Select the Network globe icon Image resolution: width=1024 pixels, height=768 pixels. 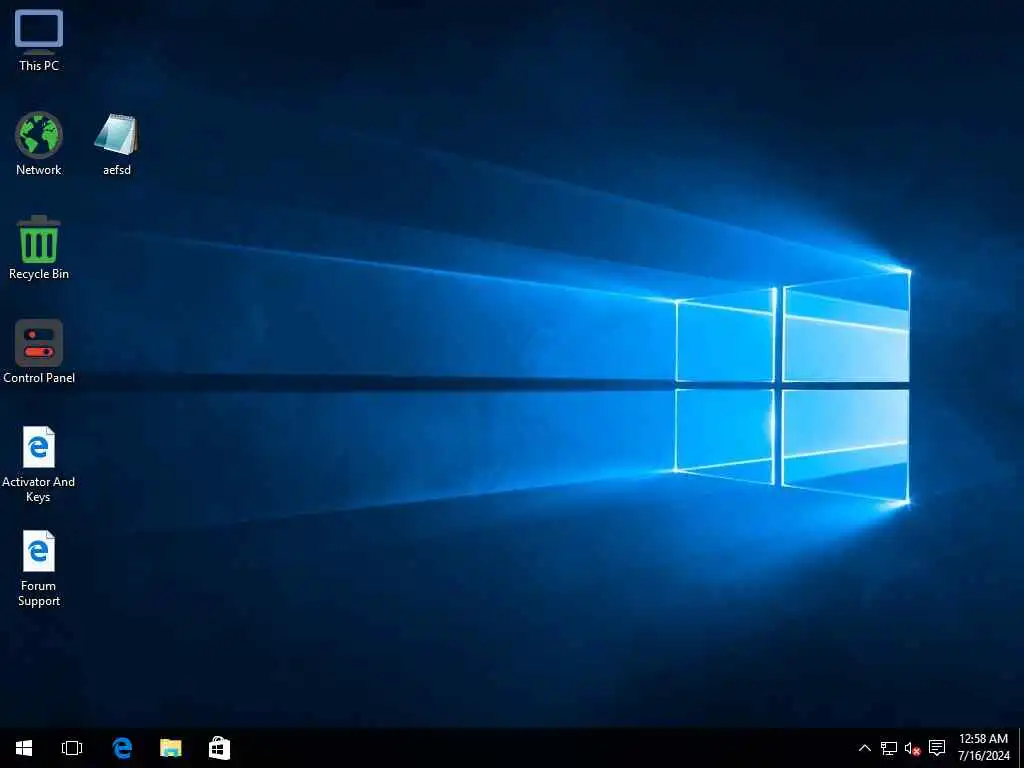click(39, 135)
